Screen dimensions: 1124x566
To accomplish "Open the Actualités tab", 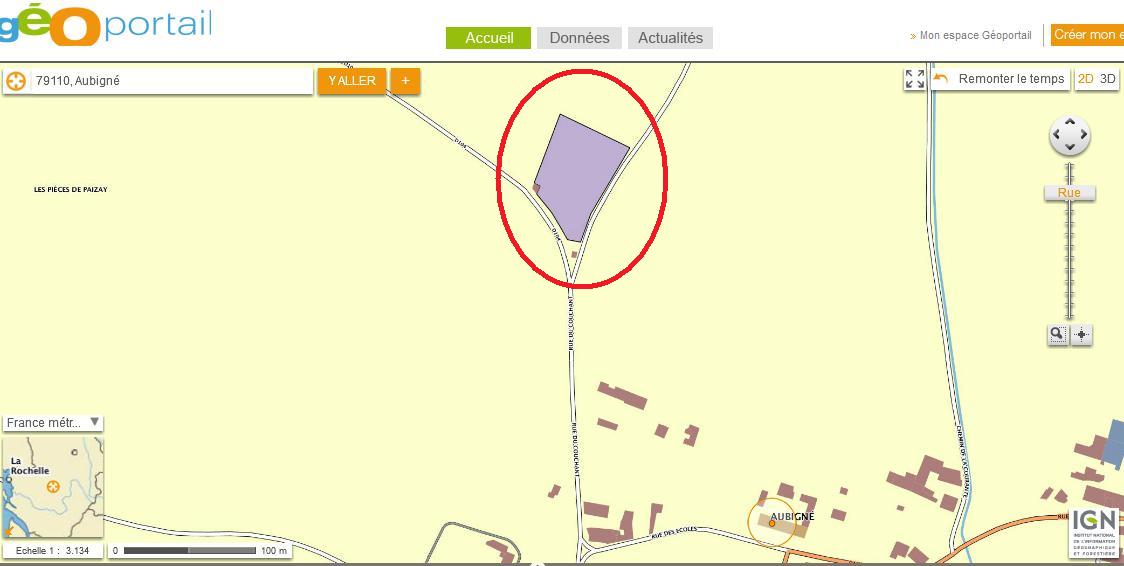I will pyautogui.click(x=670, y=38).
